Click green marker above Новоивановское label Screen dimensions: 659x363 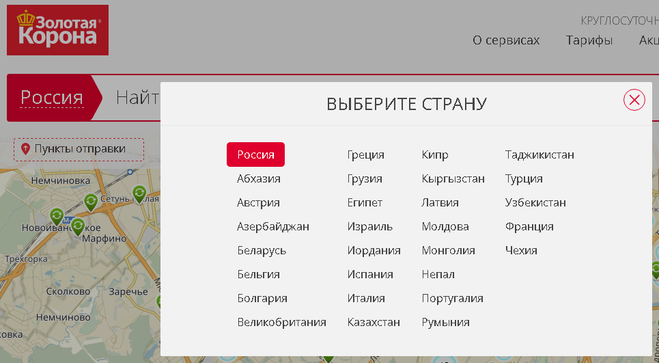tap(57, 216)
